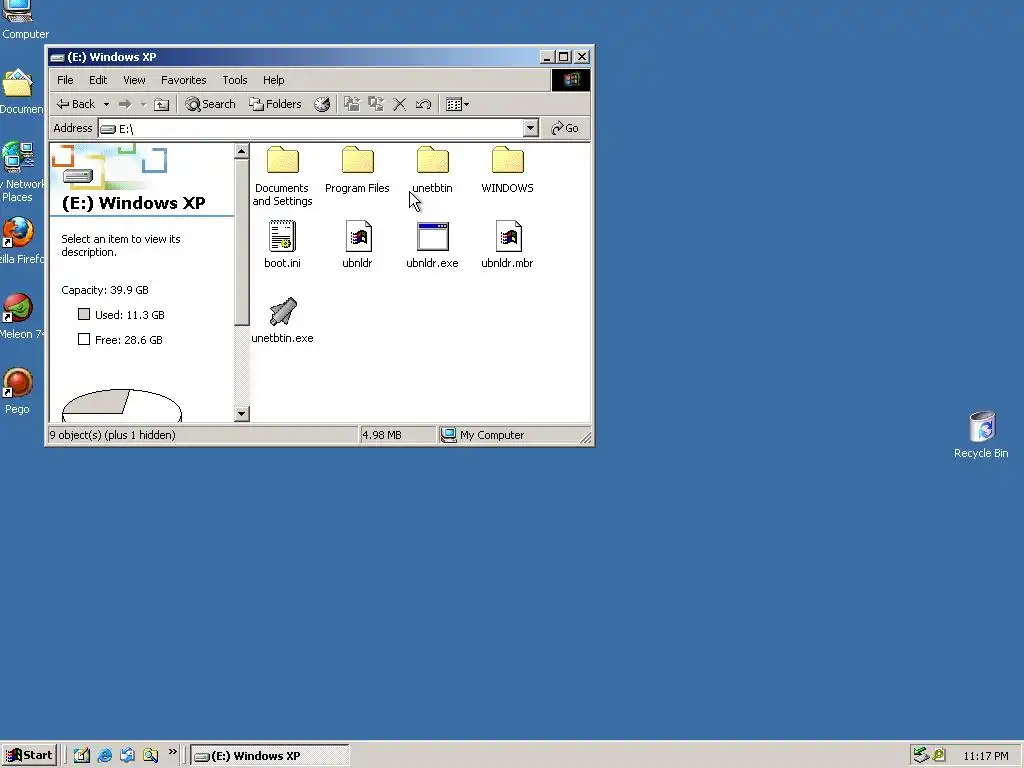
Task: Open the Back history dropdown arrow
Action: (x=106, y=104)
